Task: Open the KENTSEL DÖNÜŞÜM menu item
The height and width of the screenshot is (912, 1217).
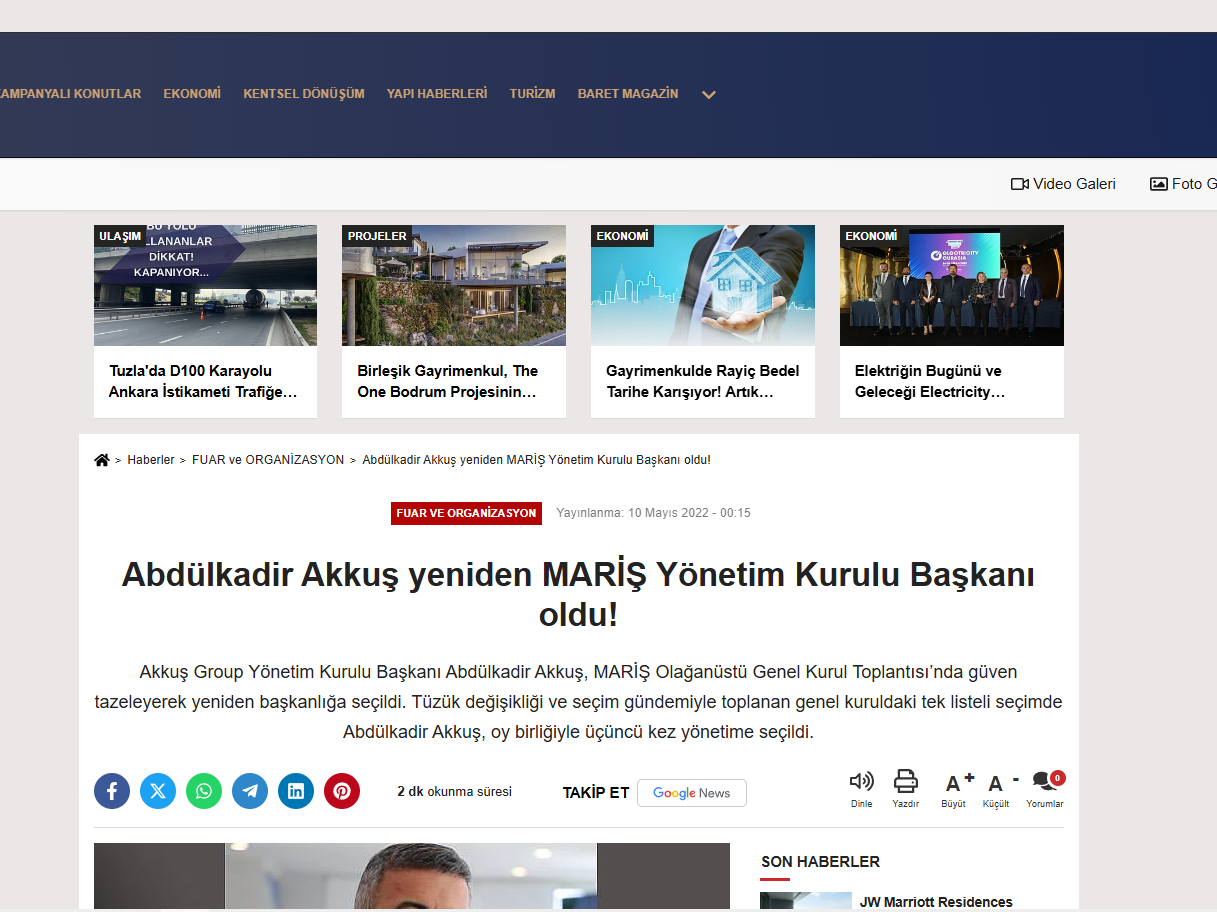Action: click(x=304, y=94)
